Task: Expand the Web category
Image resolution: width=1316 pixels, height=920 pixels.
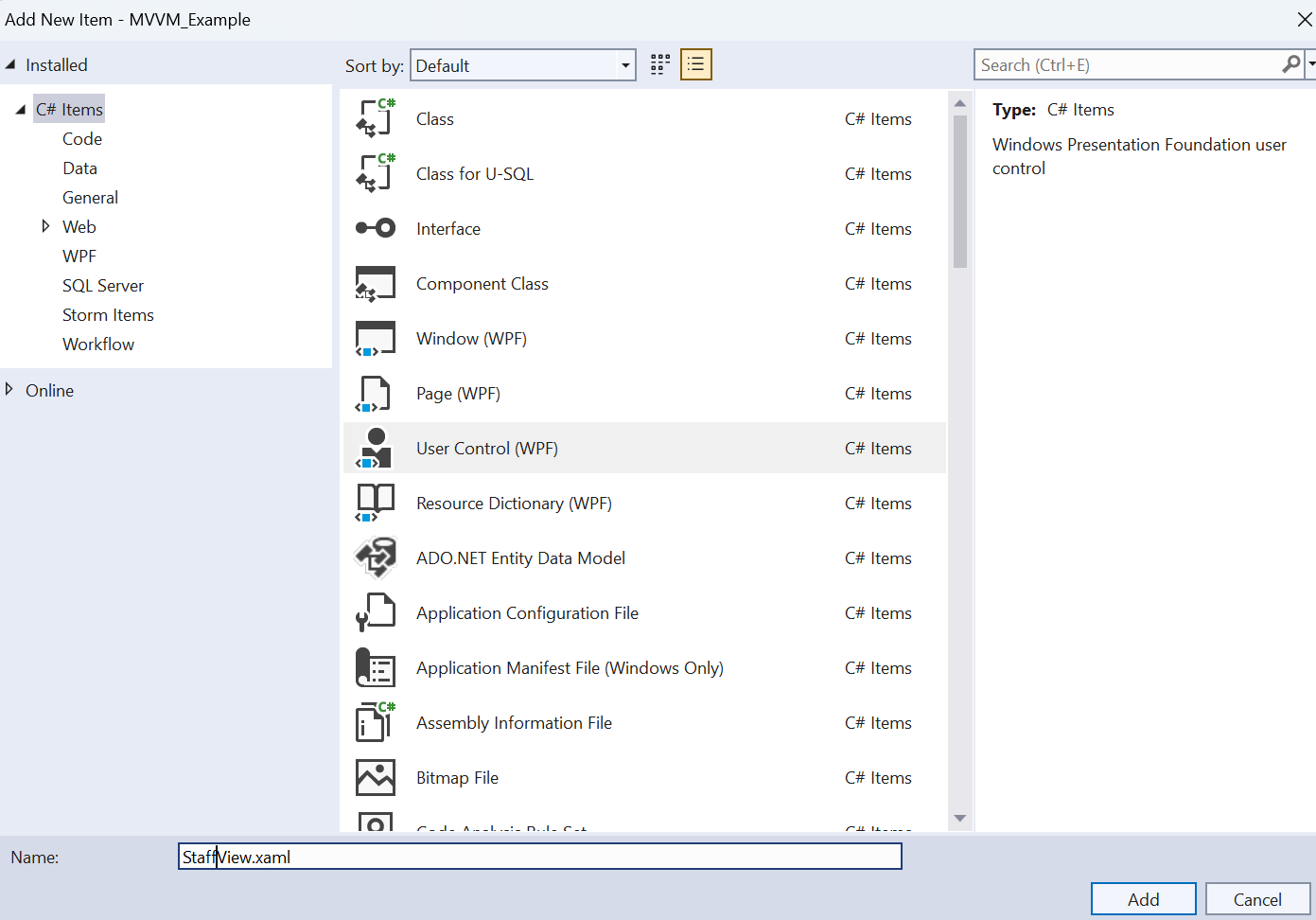Action: coord(45,226)
